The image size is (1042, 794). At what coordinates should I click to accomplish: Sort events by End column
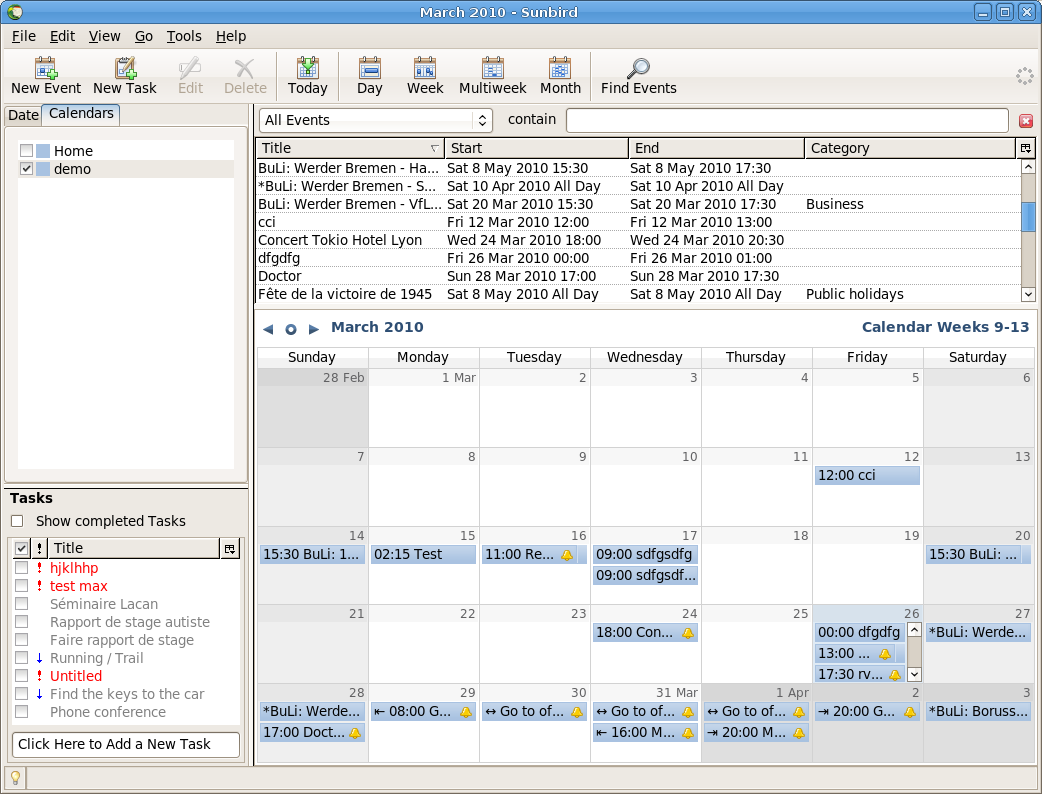[716, 148]
